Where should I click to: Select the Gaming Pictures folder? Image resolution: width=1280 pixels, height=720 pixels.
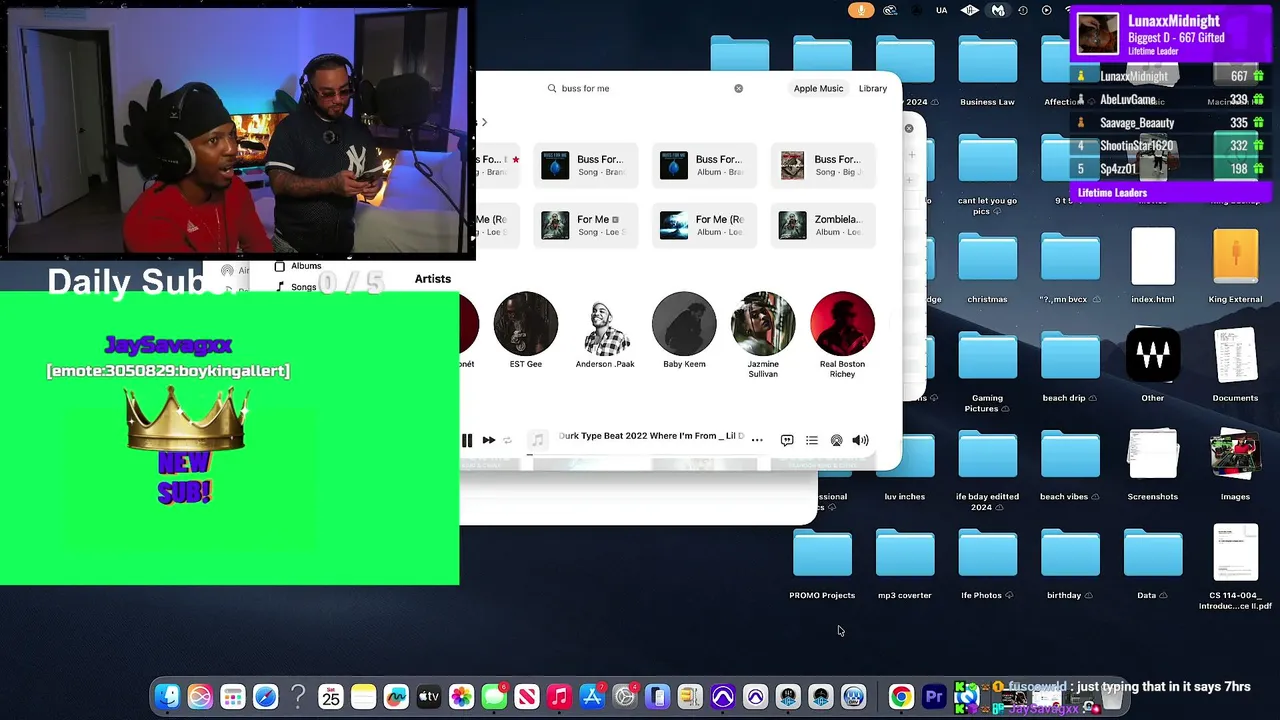pos(987,372)
